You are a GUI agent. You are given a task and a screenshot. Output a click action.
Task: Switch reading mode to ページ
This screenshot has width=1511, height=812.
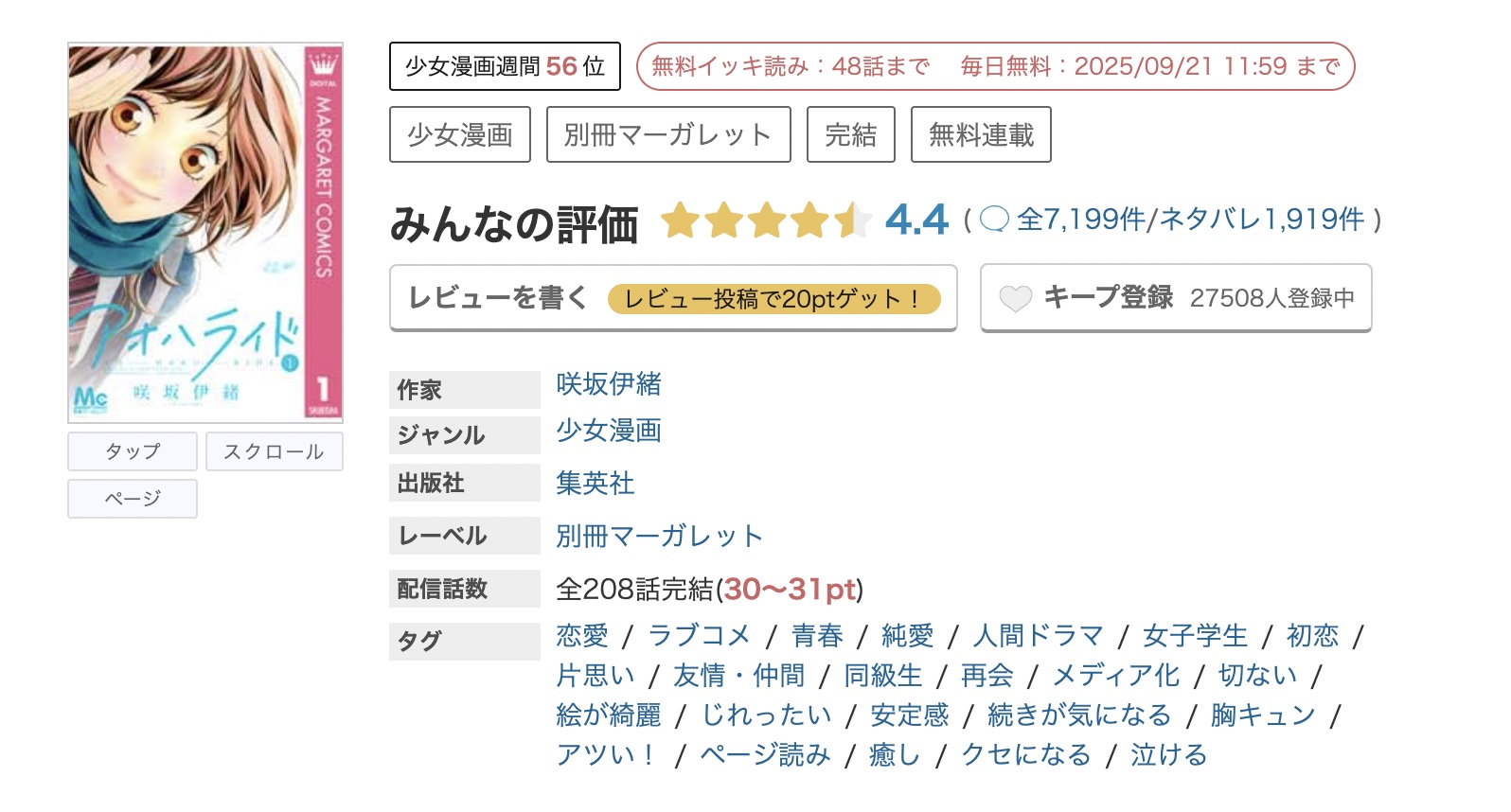(x=132, y=498)
